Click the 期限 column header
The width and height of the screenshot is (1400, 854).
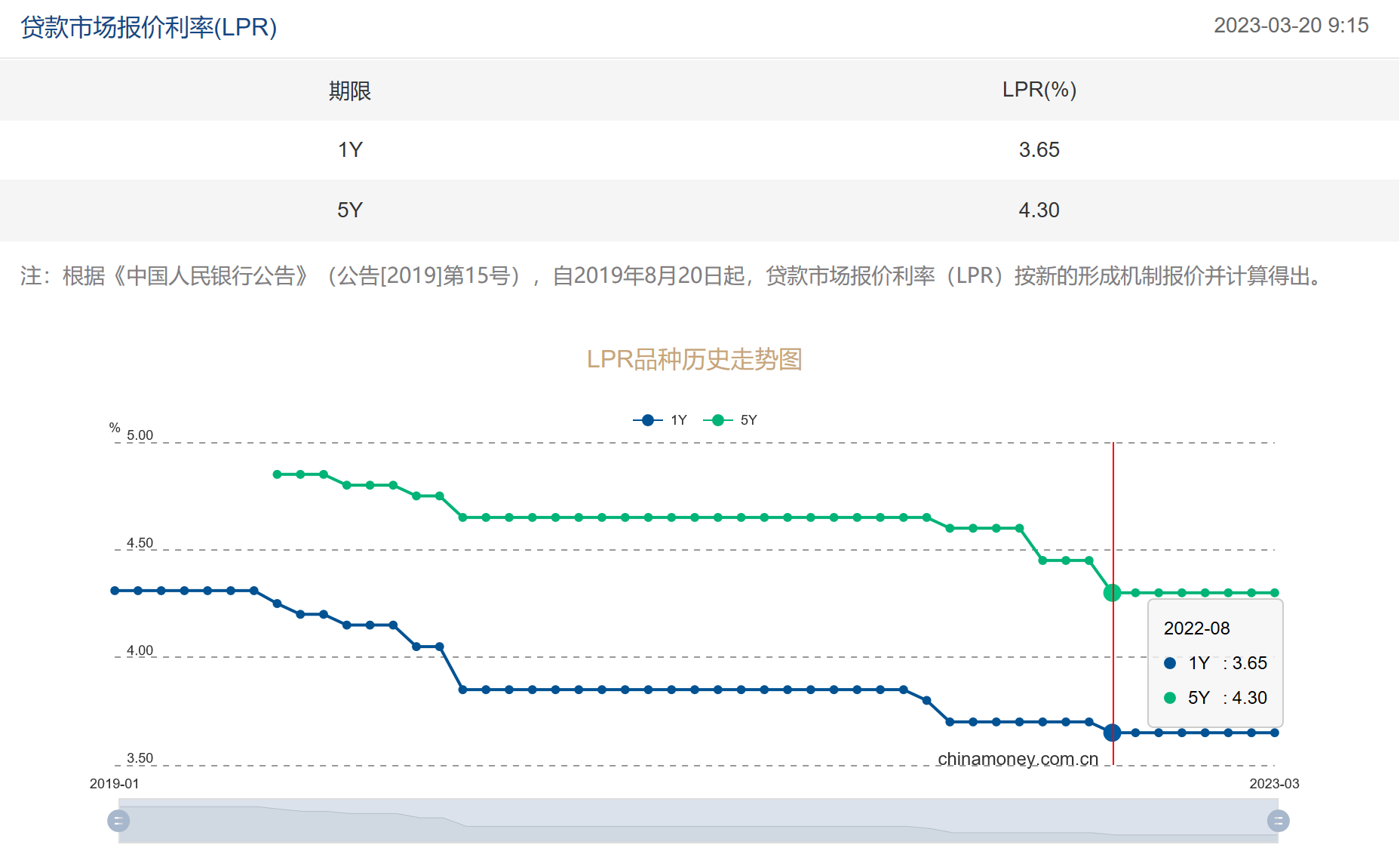(x=350, y=91)
